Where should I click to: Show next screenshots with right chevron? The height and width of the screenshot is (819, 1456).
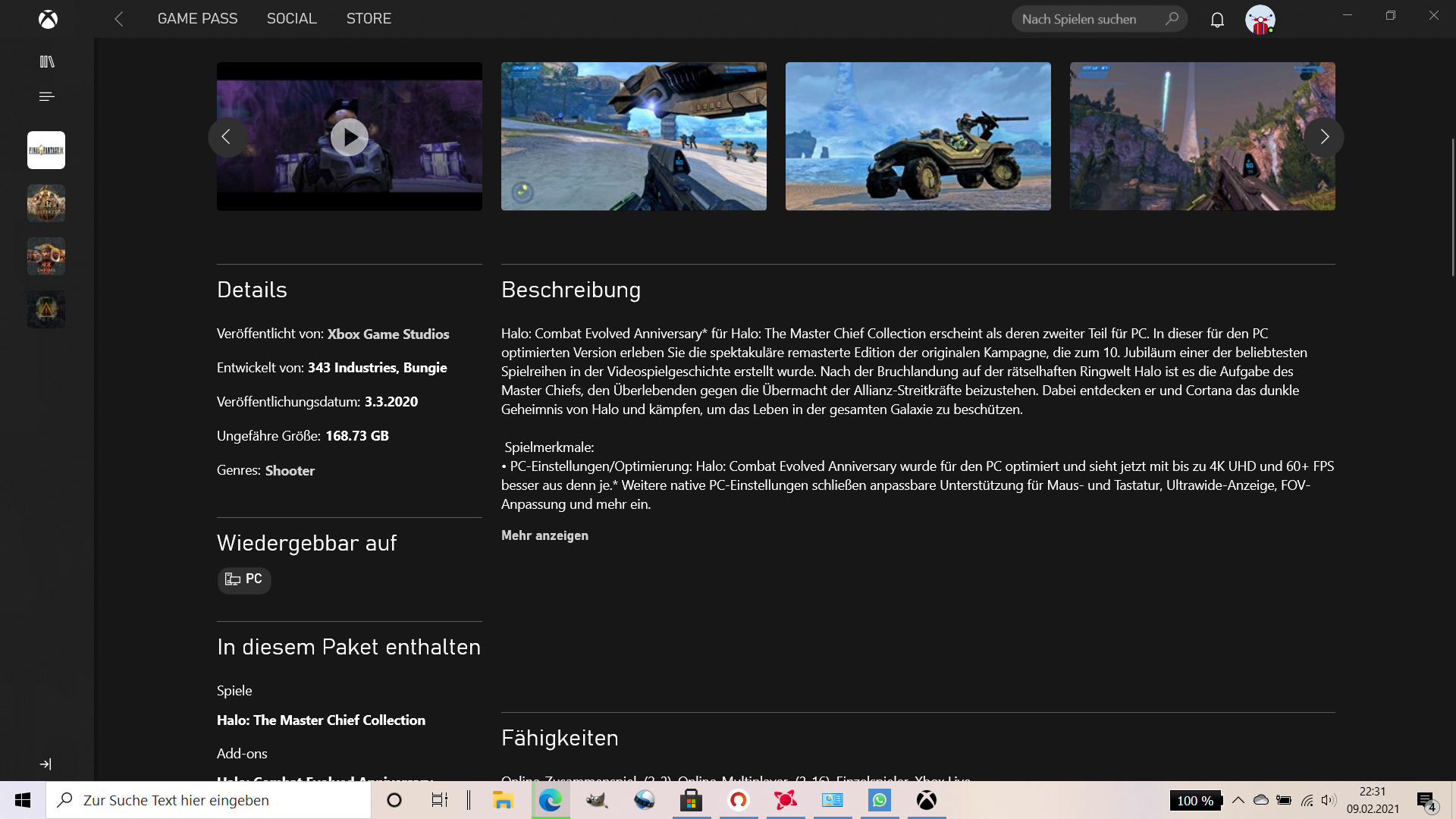[1324, 137]
